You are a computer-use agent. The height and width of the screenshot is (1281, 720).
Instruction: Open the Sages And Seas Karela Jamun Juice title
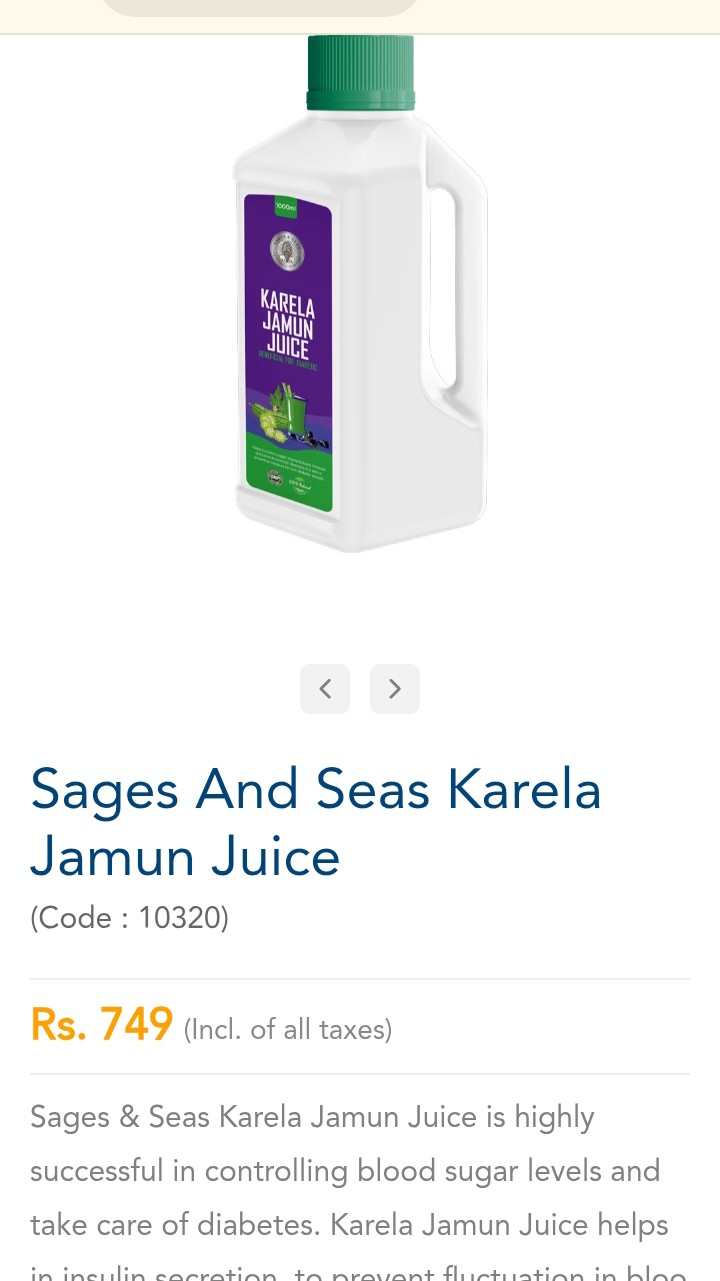(x=316, y=823)
